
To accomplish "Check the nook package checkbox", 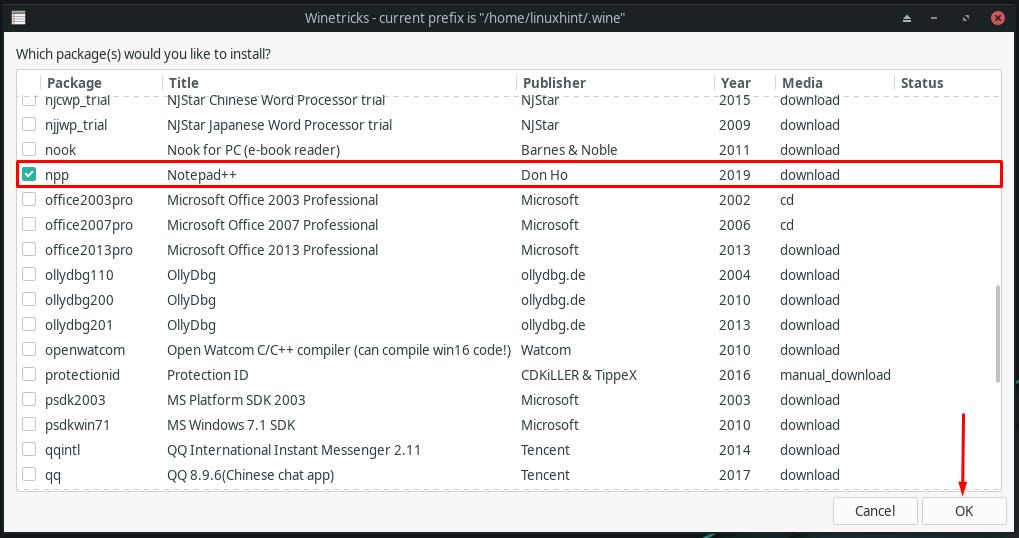I will (x=29, y=149).
